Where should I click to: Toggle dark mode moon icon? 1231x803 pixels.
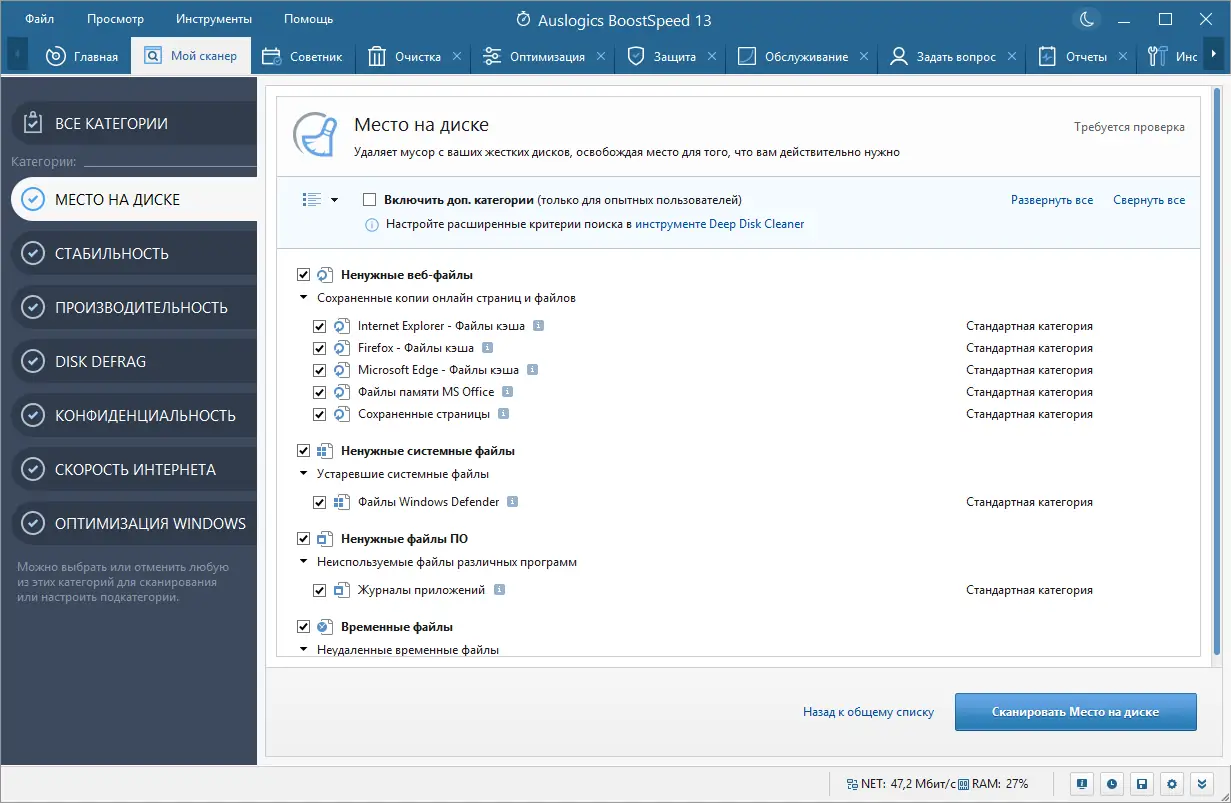(x=1087, y=19)
